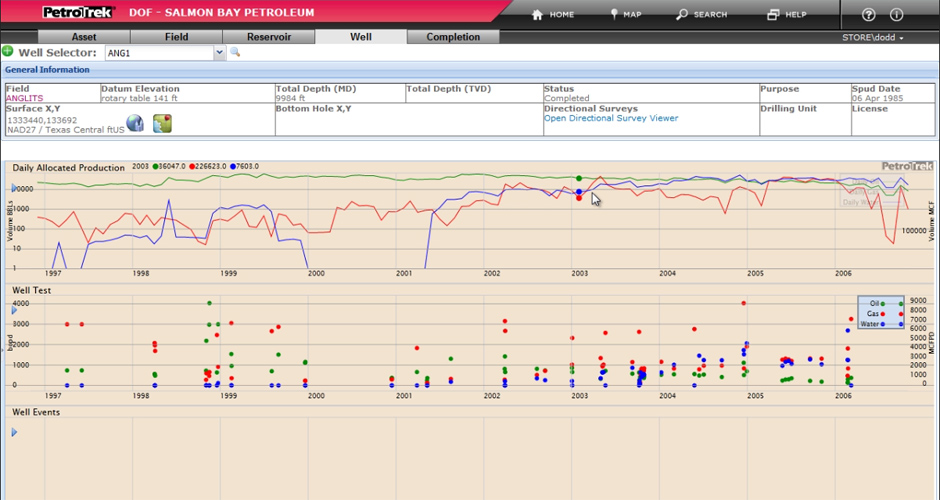
Task: Open the Map view from top bar
Action: coord(626,15)
